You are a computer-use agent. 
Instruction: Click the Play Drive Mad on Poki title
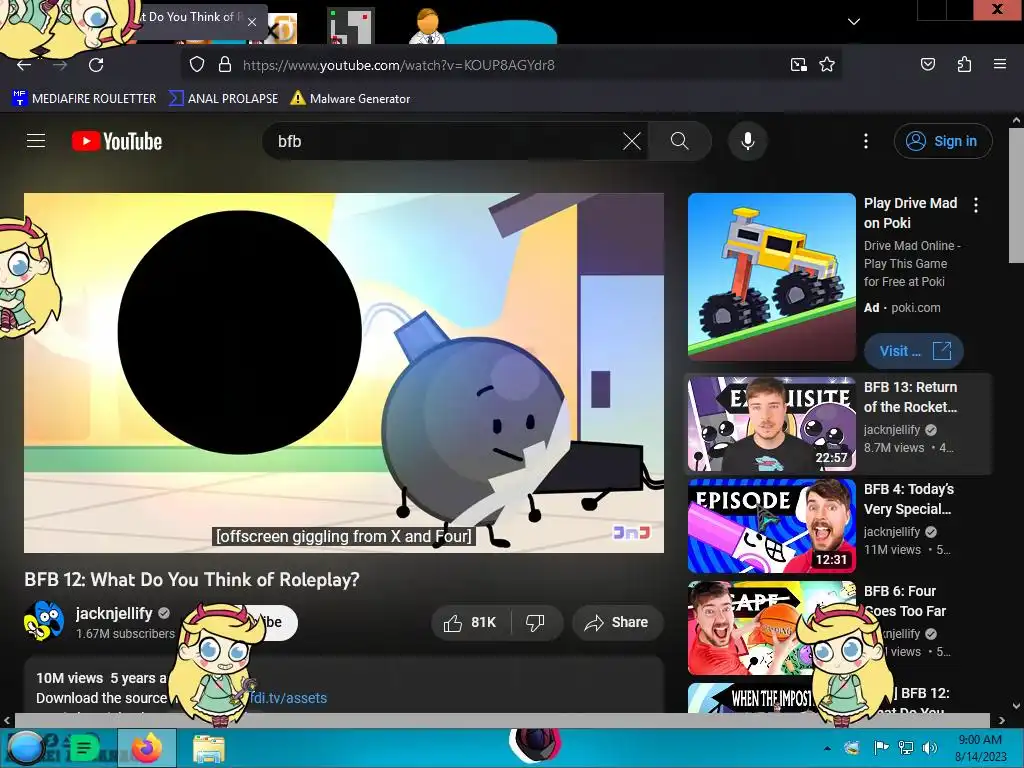coord(910,213)
